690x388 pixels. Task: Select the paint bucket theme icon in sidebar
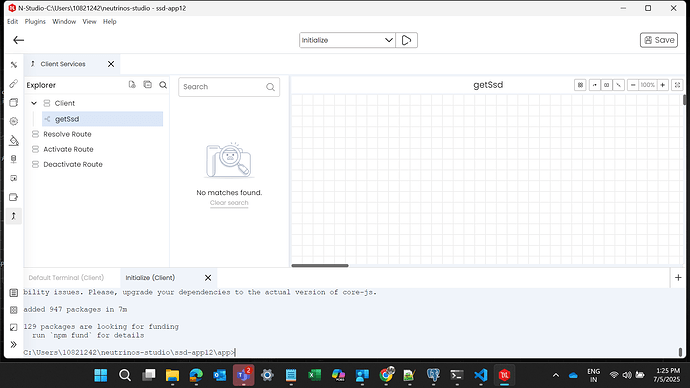[x=14, y=140]
